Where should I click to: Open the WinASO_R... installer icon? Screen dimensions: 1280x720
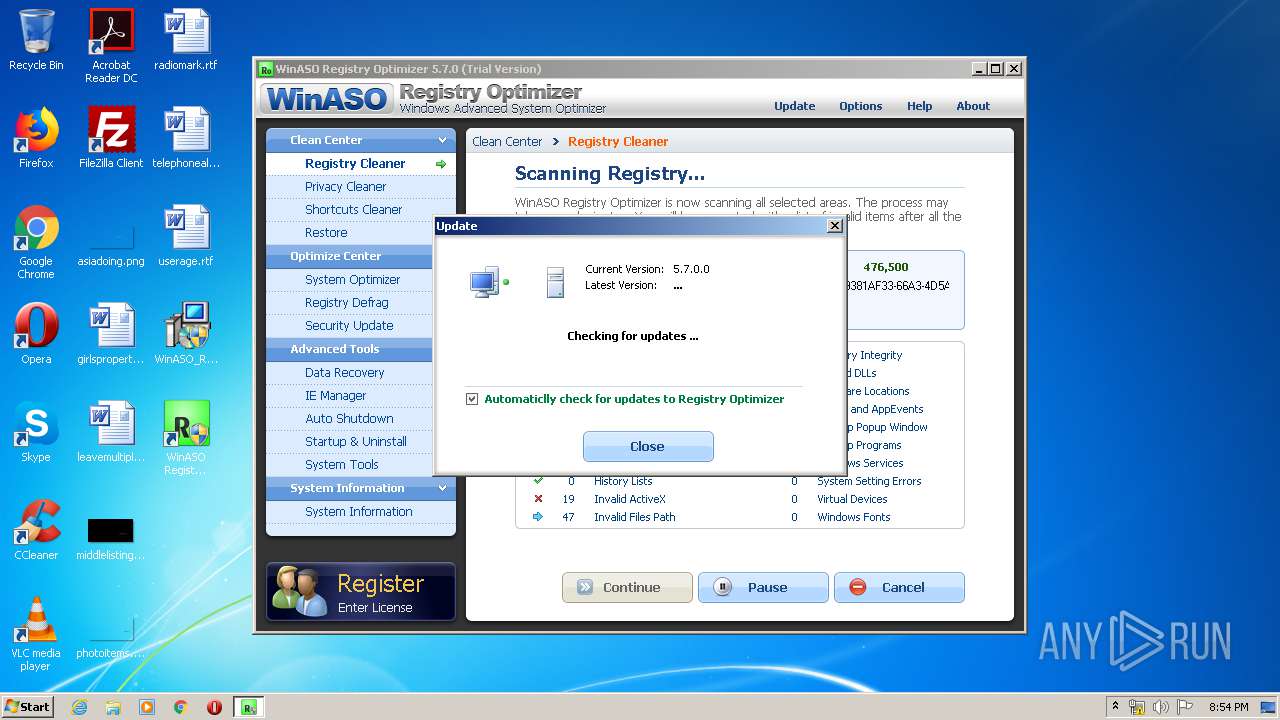[186, 334]
